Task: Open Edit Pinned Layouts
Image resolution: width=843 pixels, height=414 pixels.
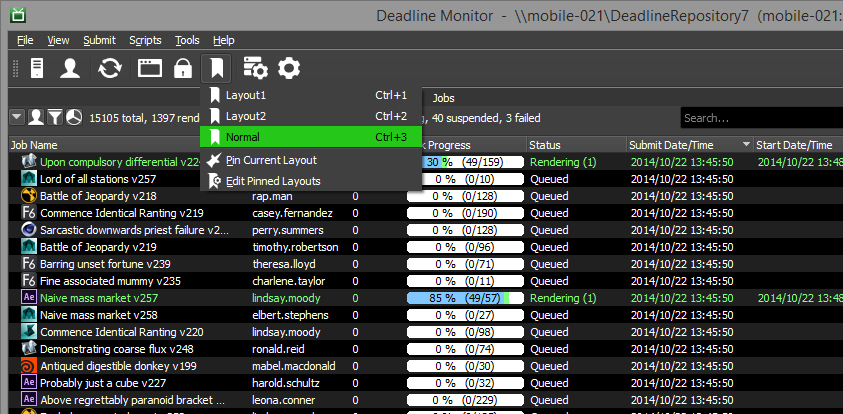Action: [x=272, y=181]
